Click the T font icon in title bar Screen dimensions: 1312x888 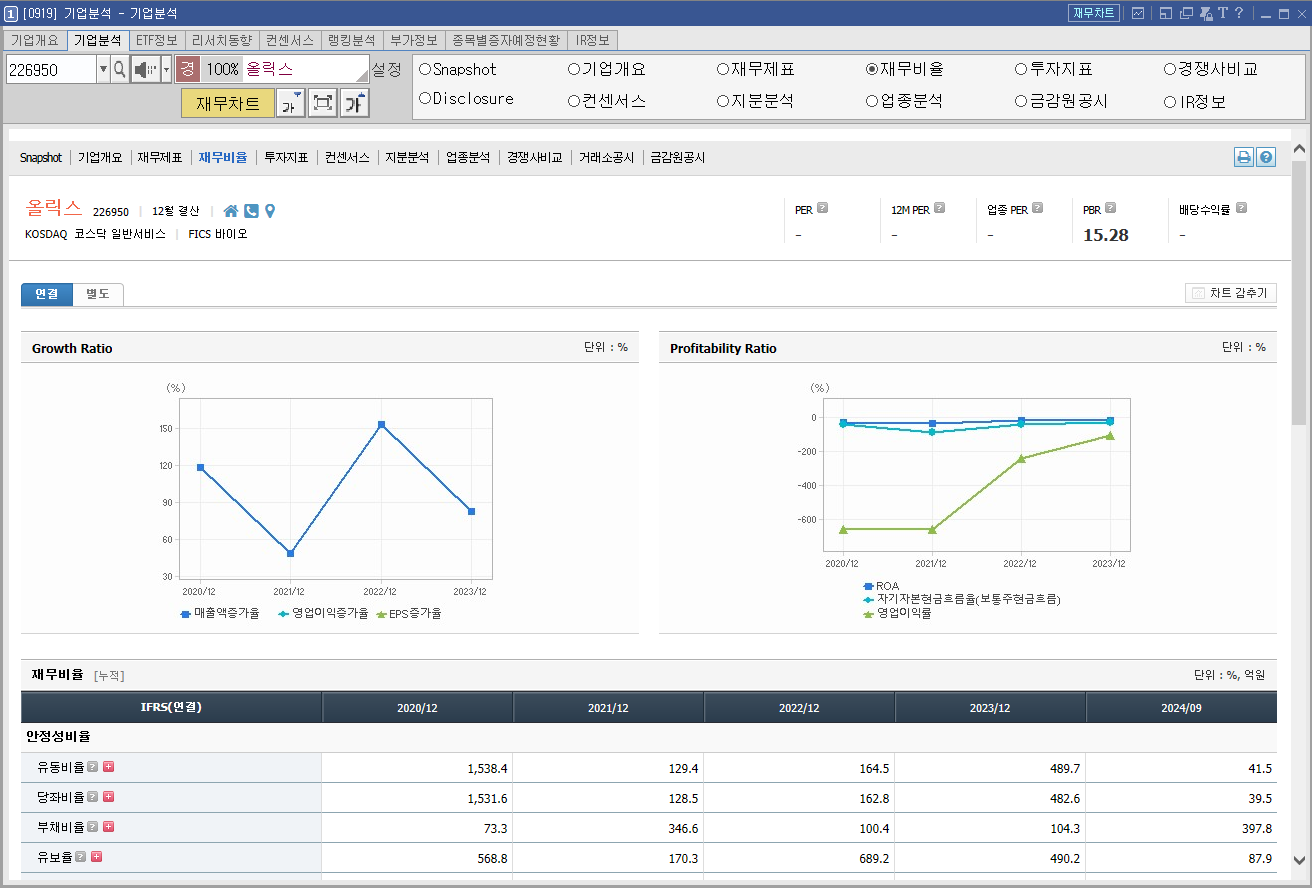pyautogui.click(x=1223, y=13)
